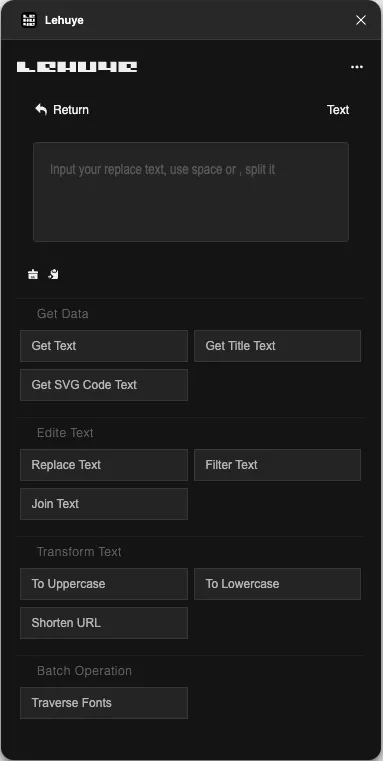Click inside the replace text input area
The width and height of the screenshot is (383, 761).
pyautogui.click(x=191, y=192)
